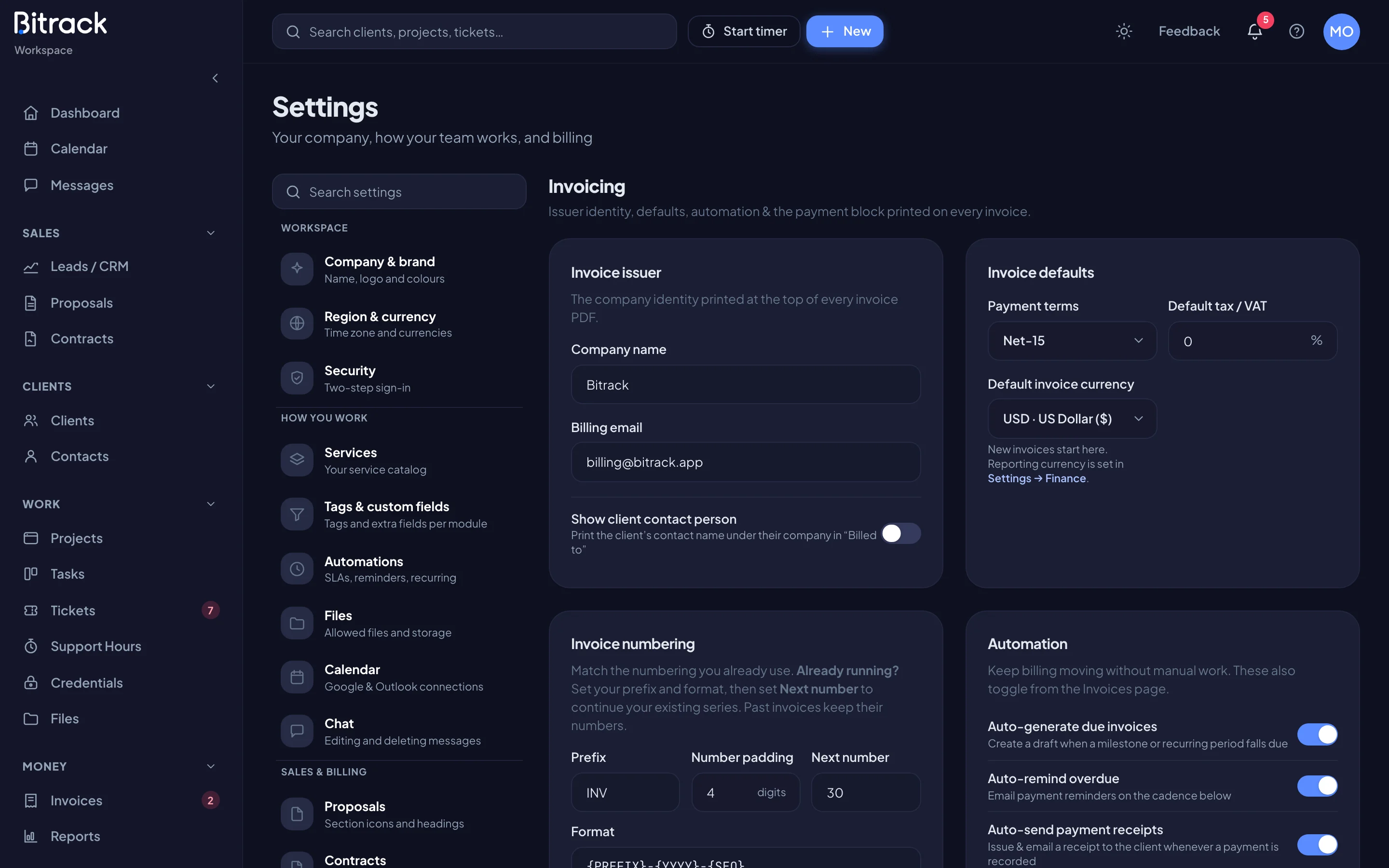Collapse the sidebar with the arrow icon

pyautogui.click(x=215, y=78)
